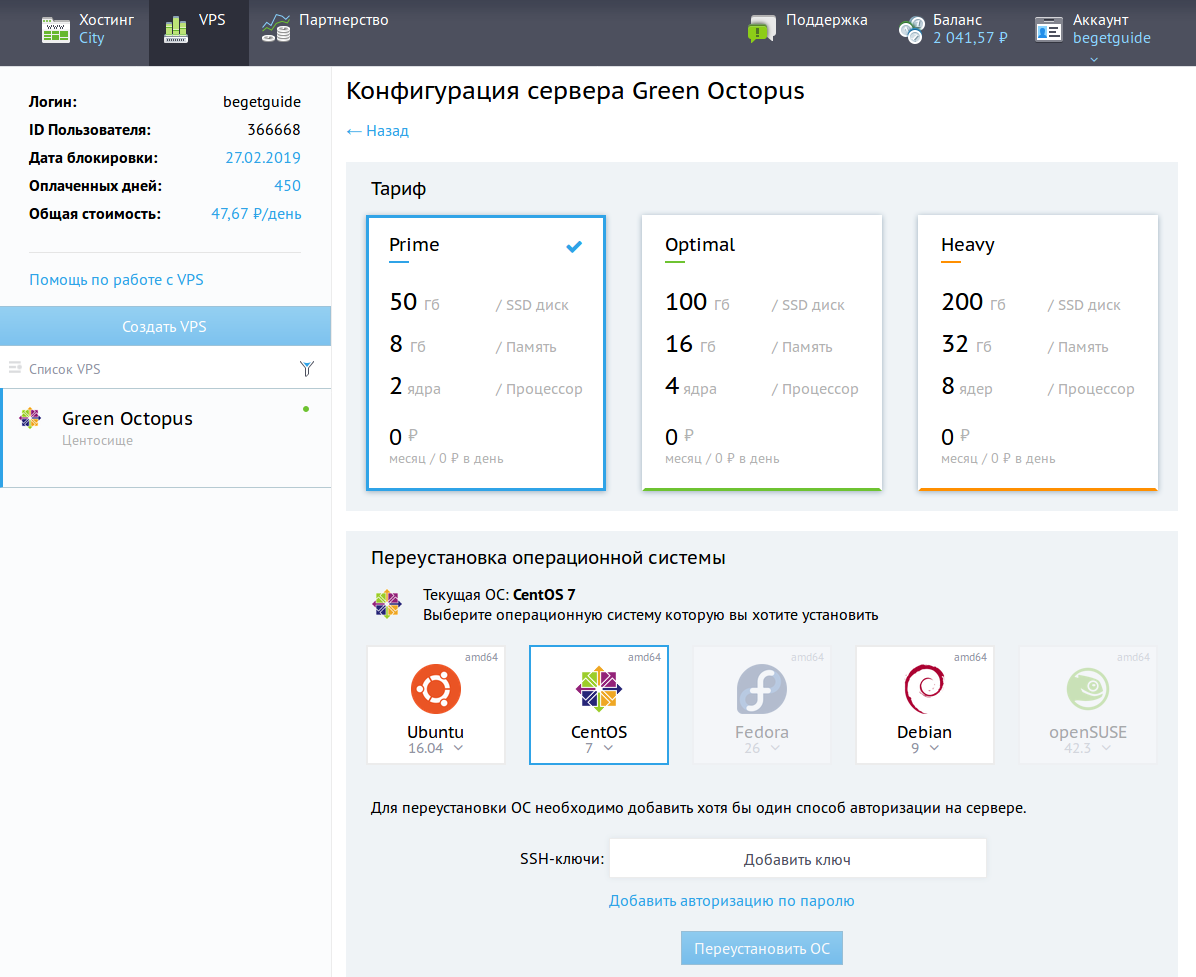The height and width of the screenshot is (977, 1196).
Task: Click the green status dot of Green Octopus
Action: [x=306, y=410]
